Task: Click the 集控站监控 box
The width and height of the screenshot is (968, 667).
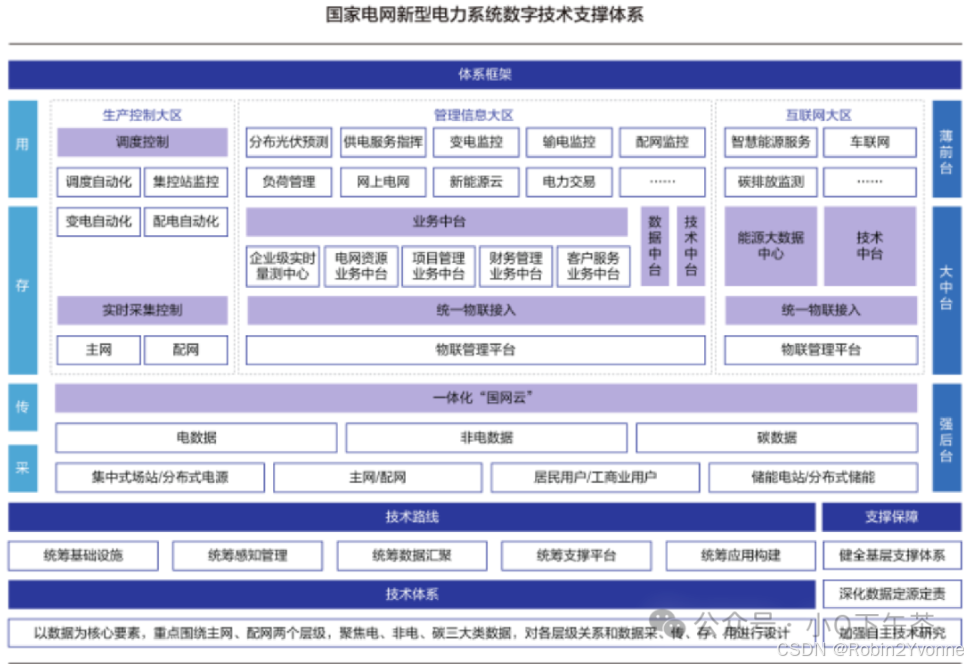Action: [186, 182]
